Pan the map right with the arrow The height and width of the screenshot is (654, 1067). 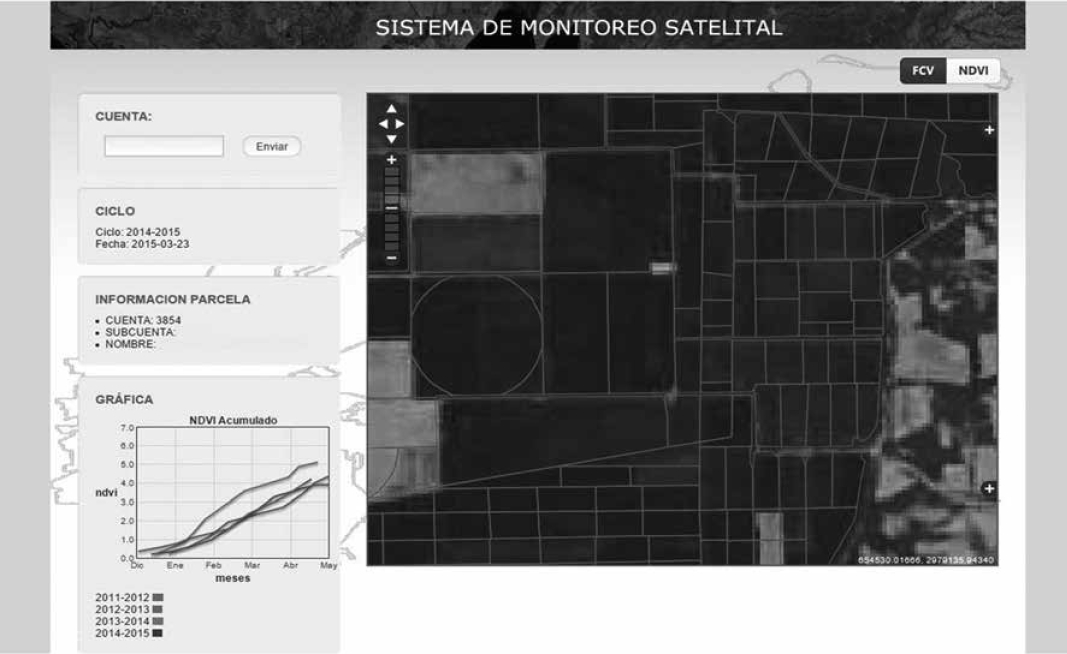[x=400, y=124]
